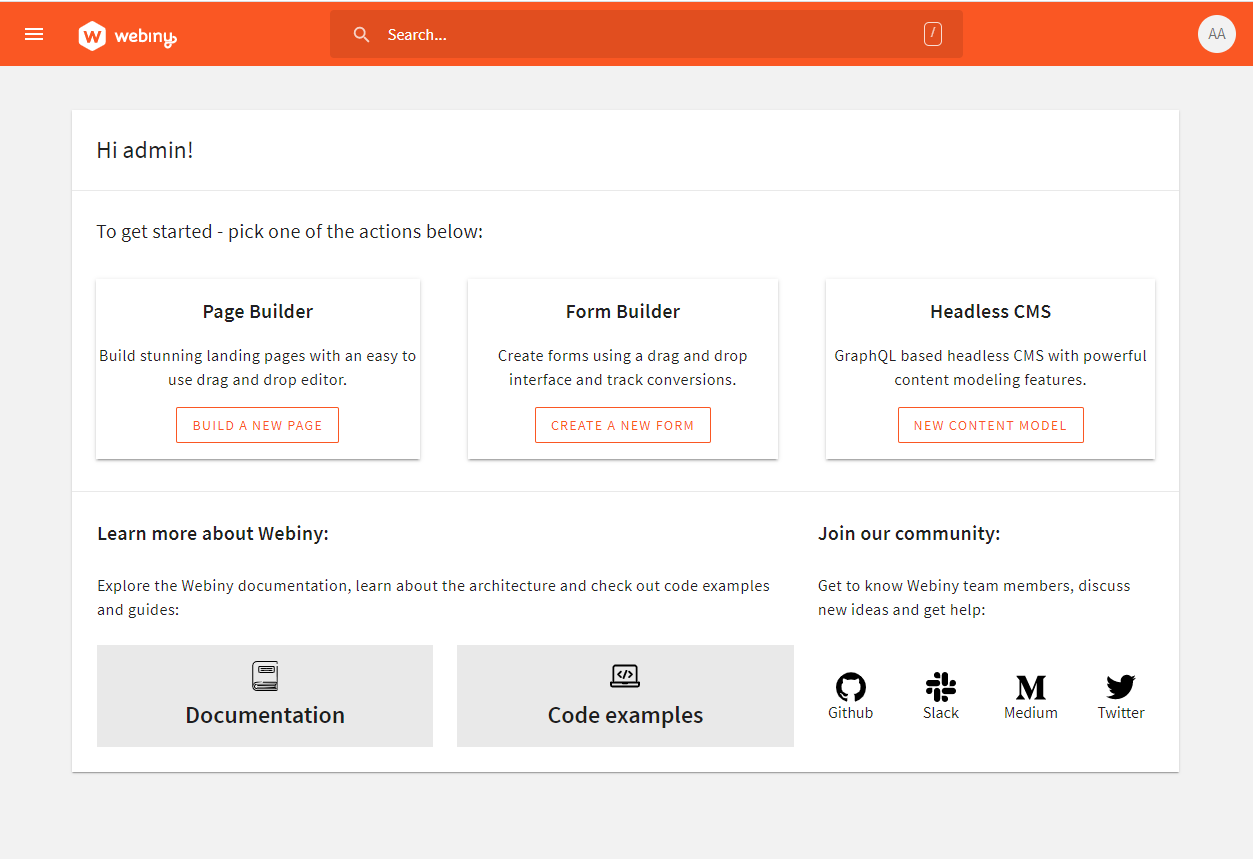Click the Build A New Page button

tap(257, 424)
